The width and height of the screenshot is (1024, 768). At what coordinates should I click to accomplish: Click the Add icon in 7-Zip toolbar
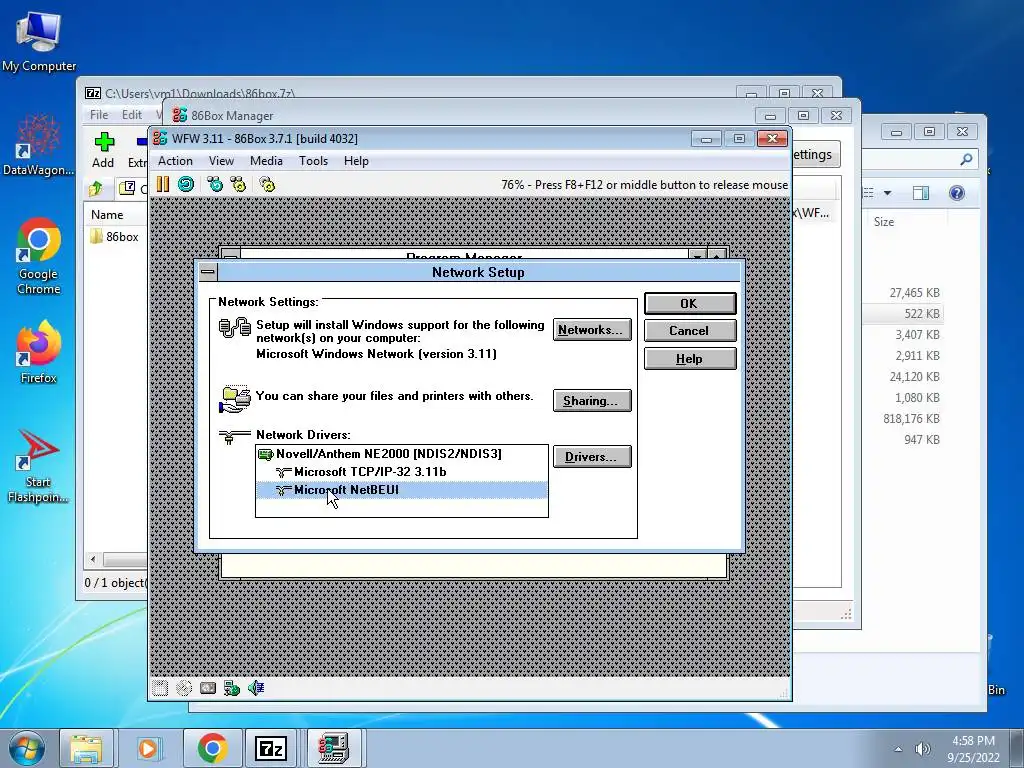(103, 150)
